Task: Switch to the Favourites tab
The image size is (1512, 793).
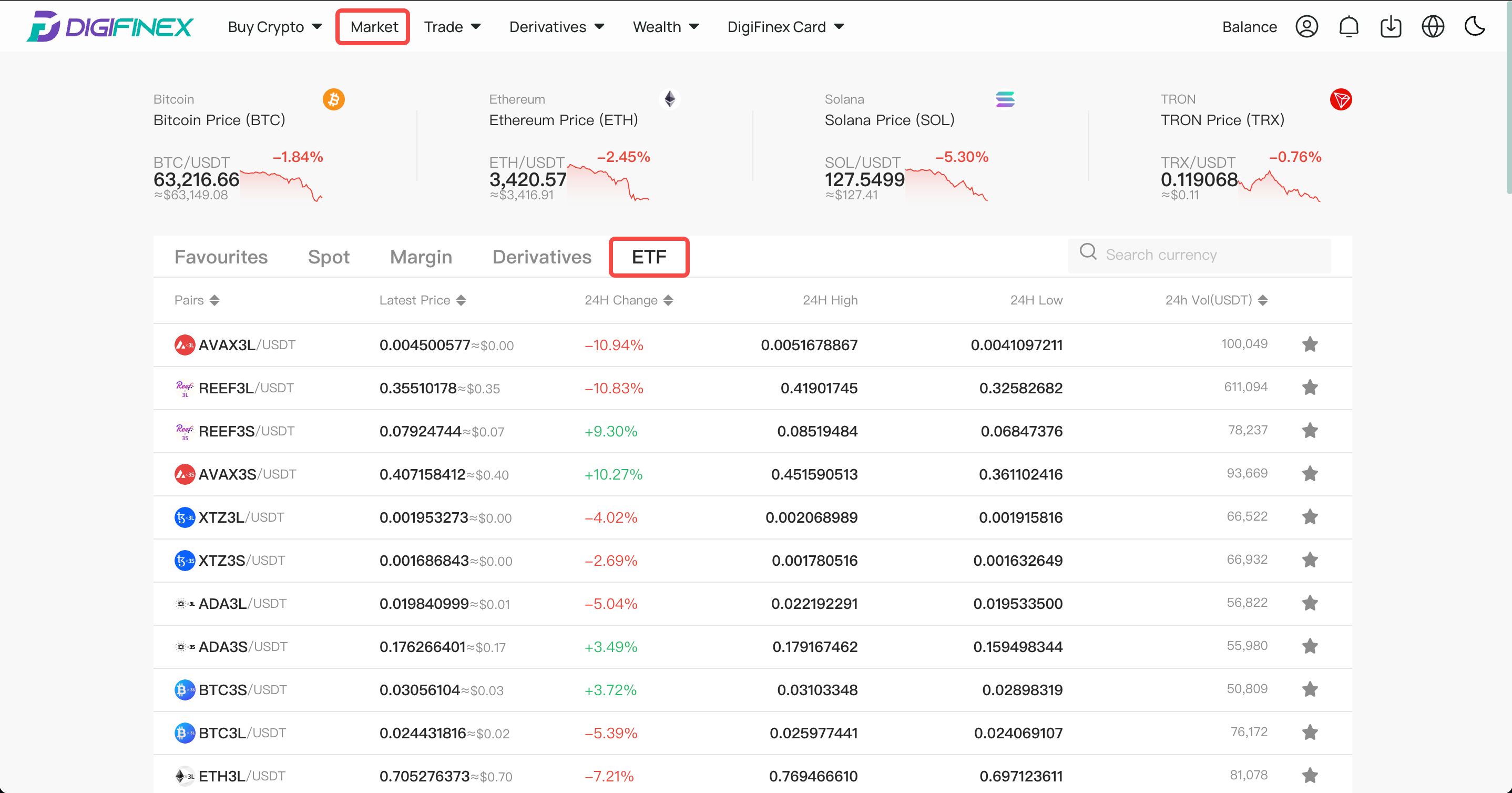Action: 221,257
